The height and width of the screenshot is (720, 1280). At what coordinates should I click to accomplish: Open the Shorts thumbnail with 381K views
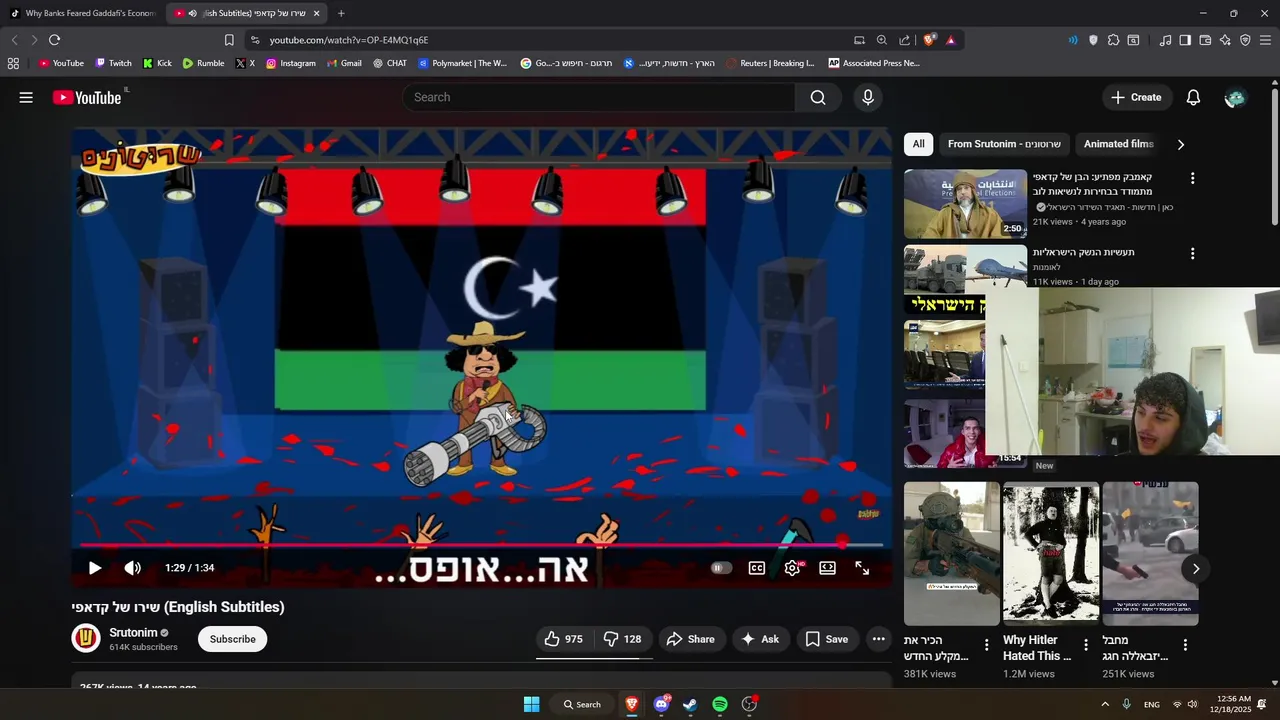tap(951, 553)
